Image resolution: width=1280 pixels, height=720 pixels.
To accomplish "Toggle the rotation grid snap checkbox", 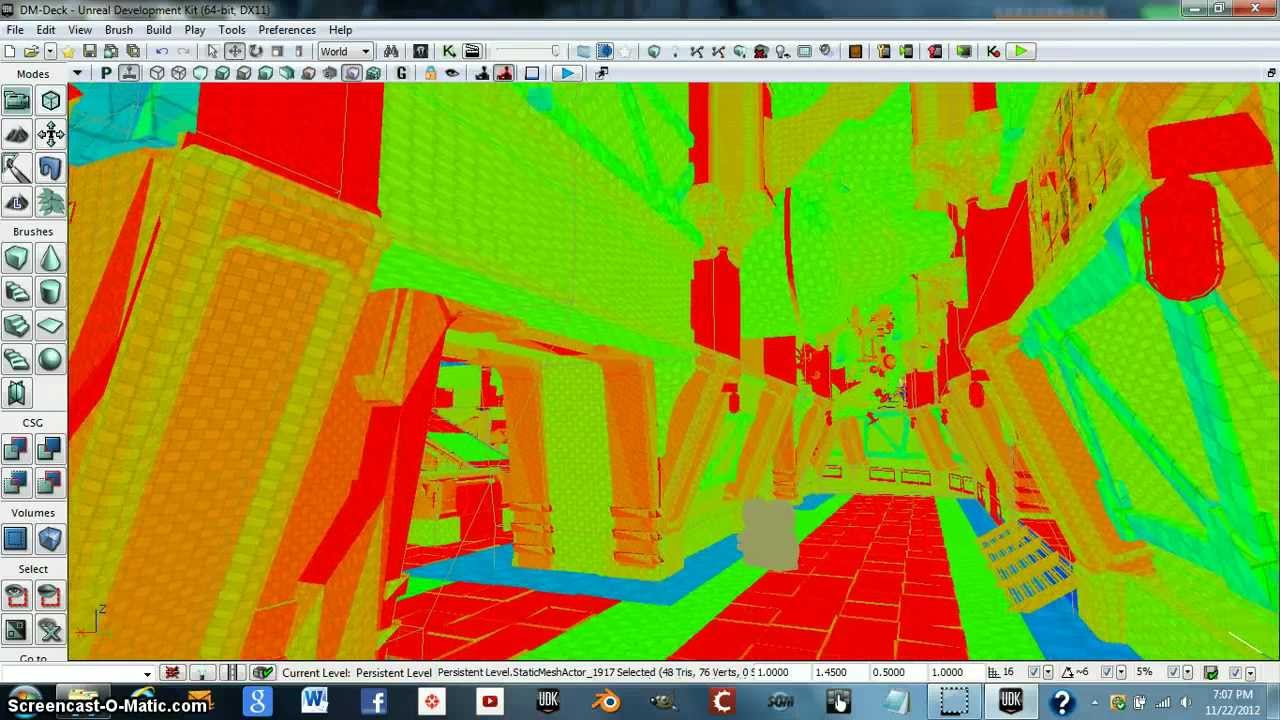I will (1106, 673).
